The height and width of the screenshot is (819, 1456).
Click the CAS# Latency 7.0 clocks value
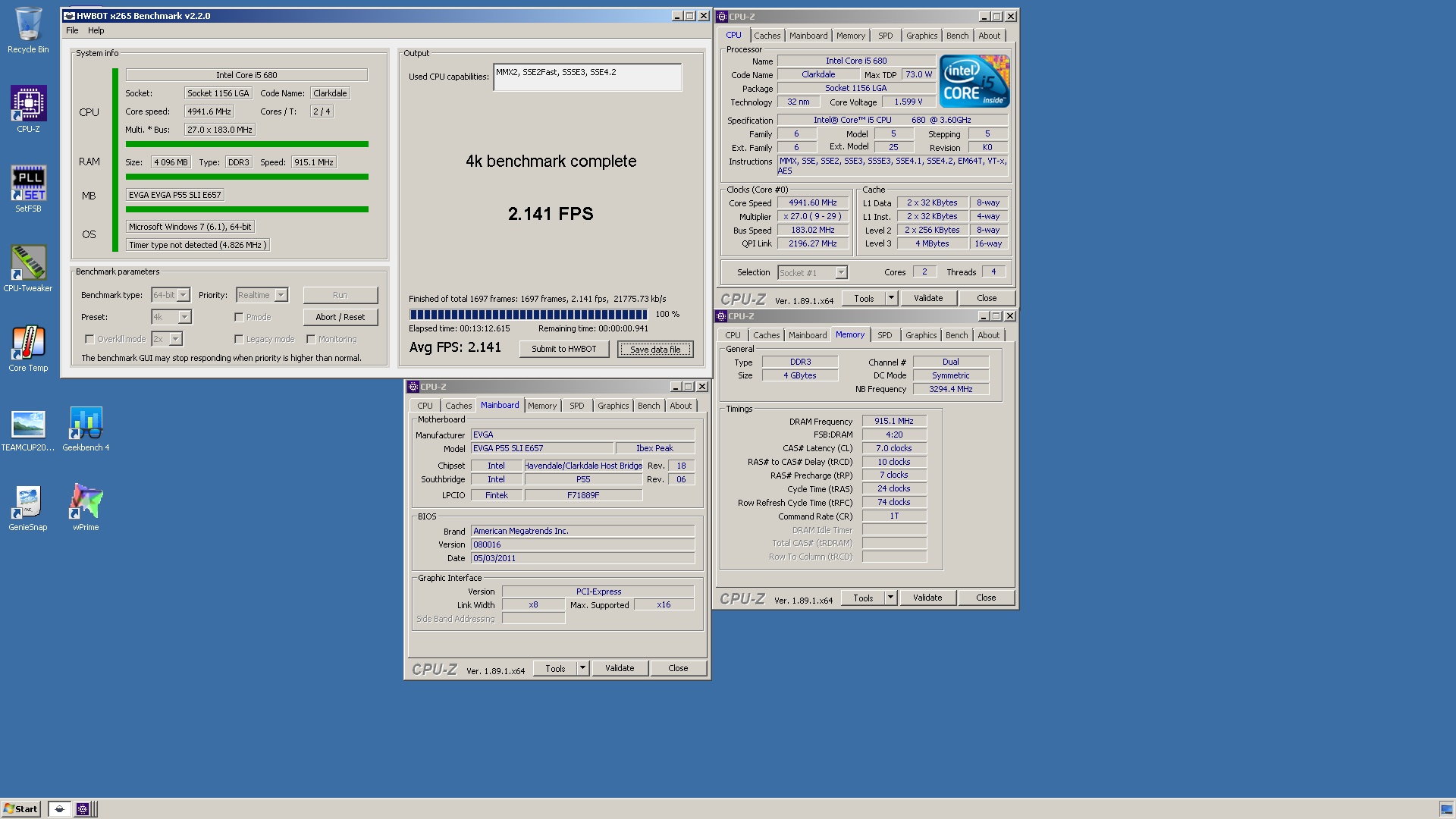click(x=894, y=448)
